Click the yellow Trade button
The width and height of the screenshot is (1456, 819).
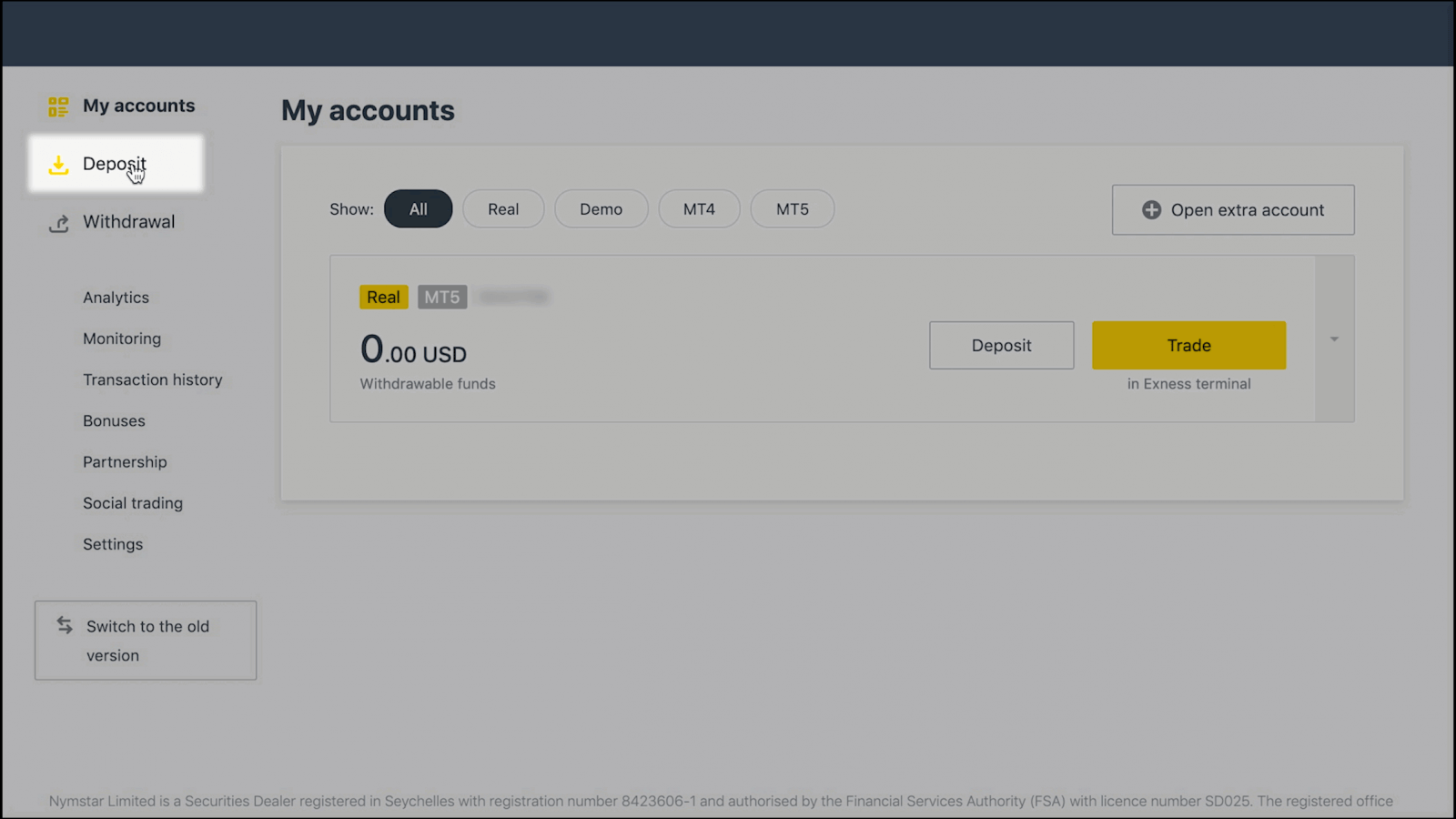pyautogui.click(x=1188, y=346)
